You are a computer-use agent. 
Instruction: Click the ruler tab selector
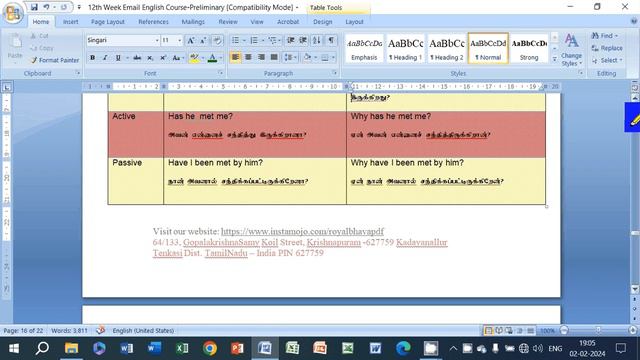(x=7, y=87)
